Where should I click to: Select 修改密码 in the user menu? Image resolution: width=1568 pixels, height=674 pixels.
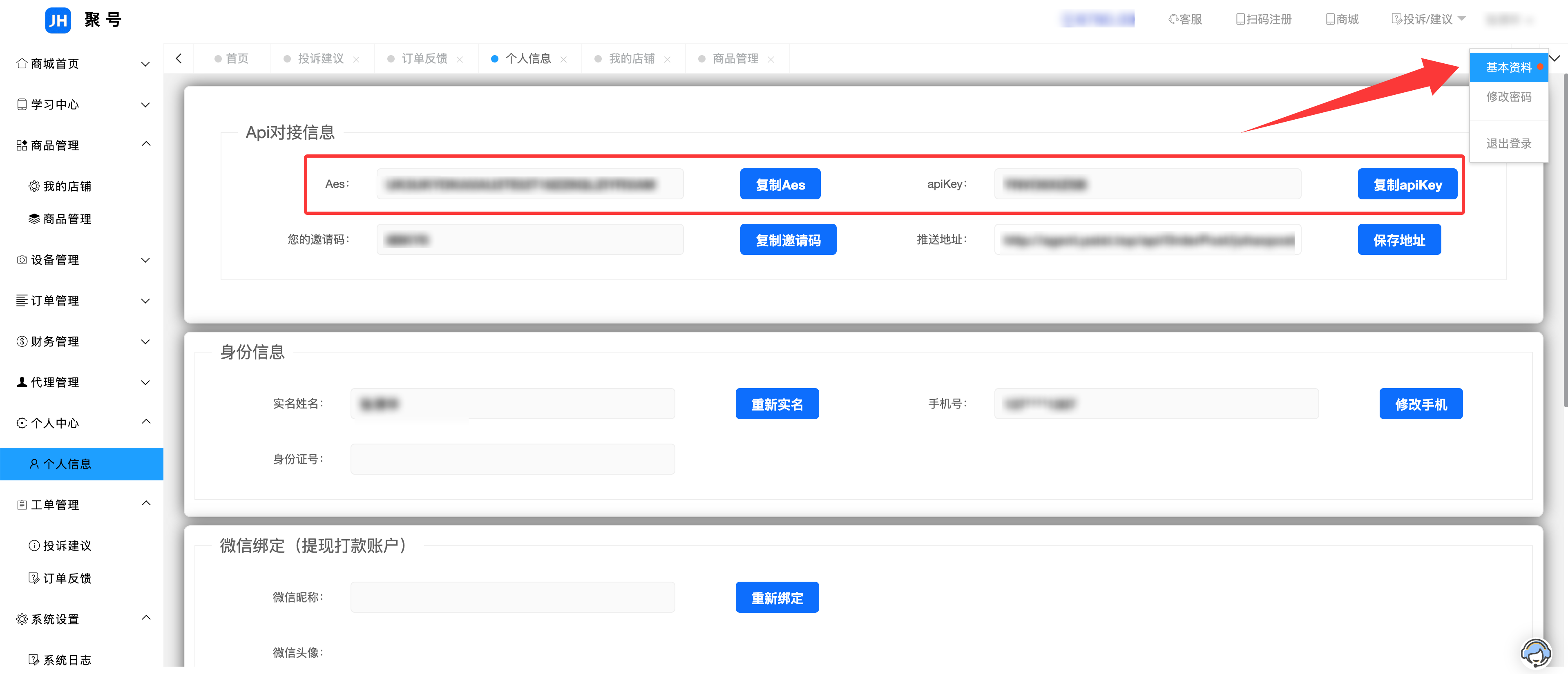1508,97
